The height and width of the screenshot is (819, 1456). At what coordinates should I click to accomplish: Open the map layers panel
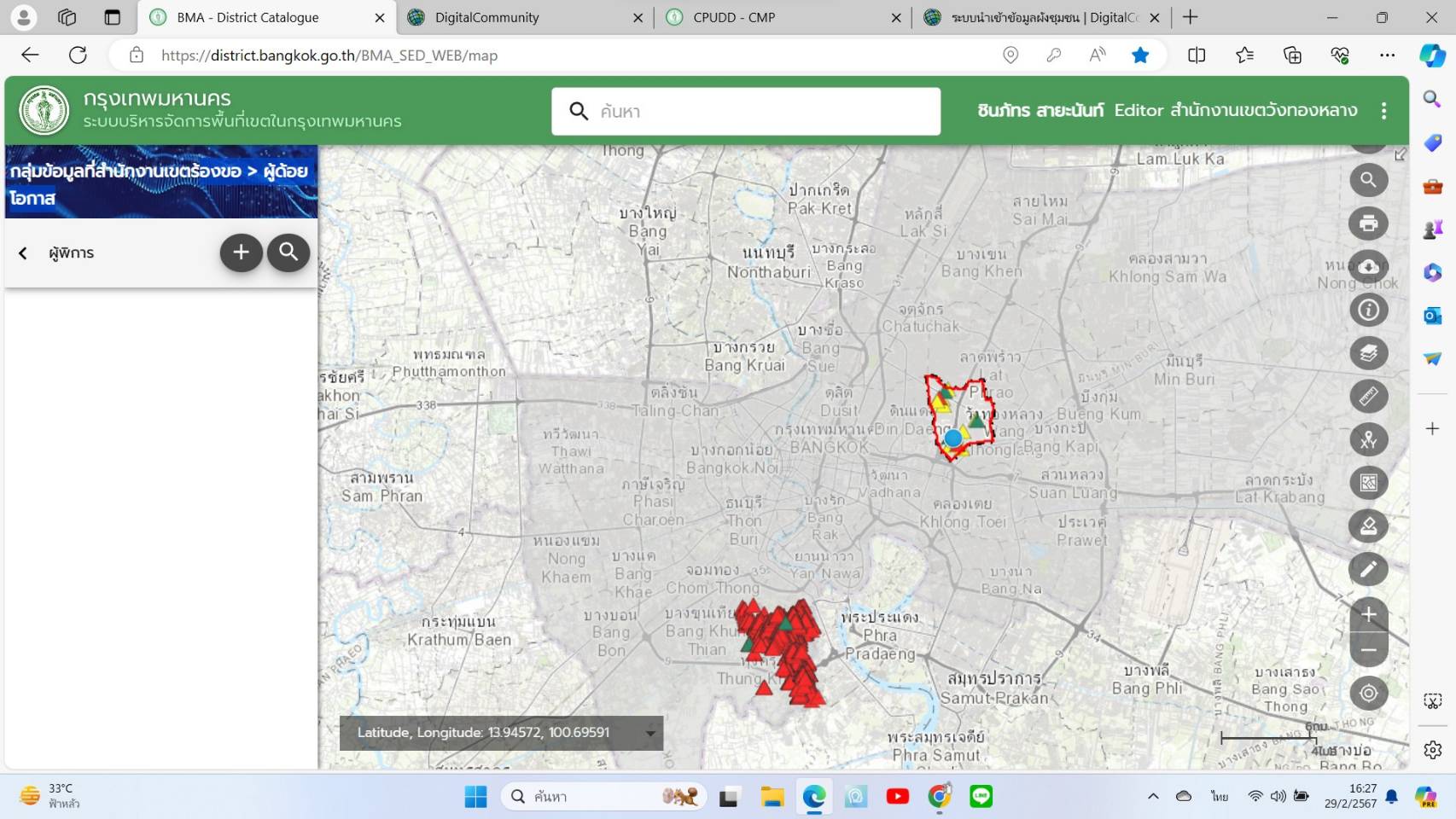click(1368, 353)
